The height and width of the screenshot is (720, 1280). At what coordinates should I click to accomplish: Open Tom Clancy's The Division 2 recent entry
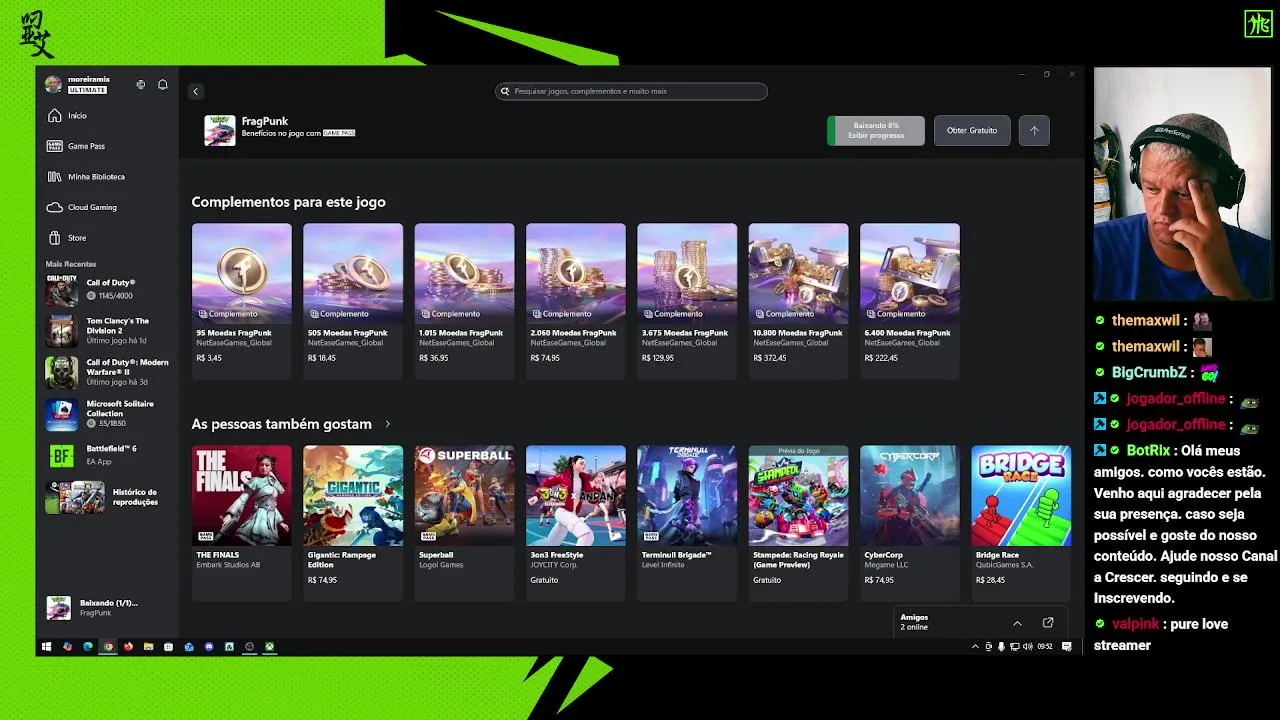pyautogui.click(x=108, y=331)
